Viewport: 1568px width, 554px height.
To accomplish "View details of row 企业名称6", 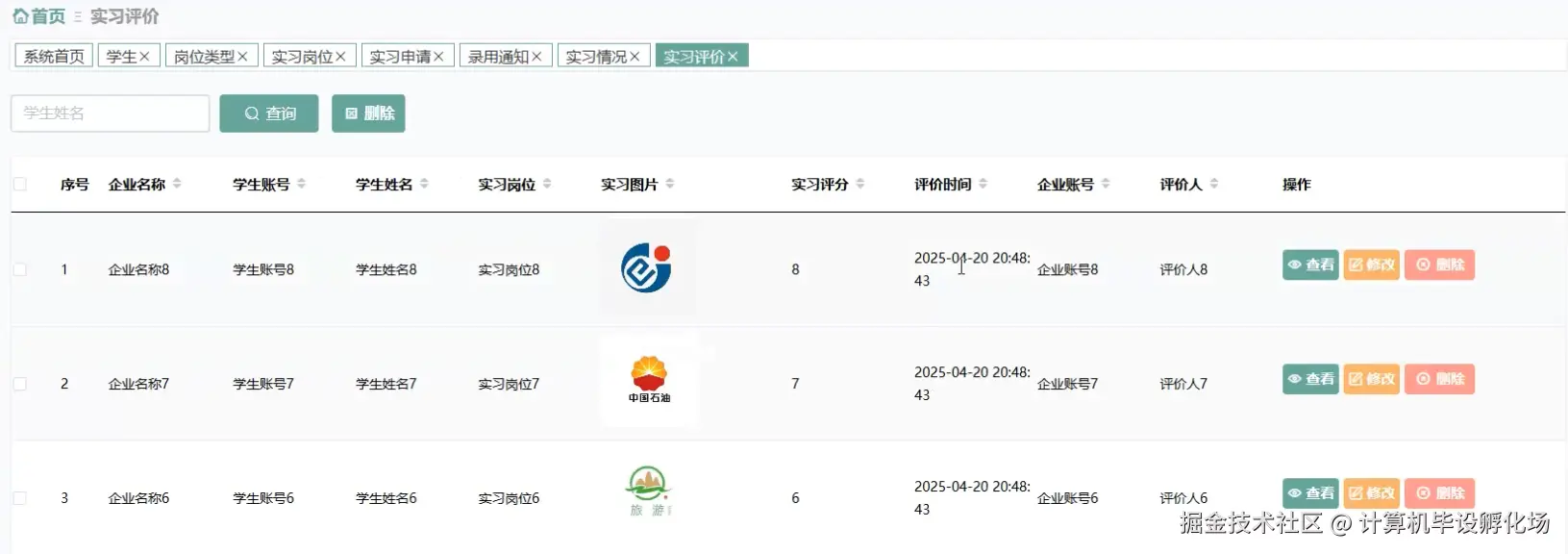I will pos(1310,493).
